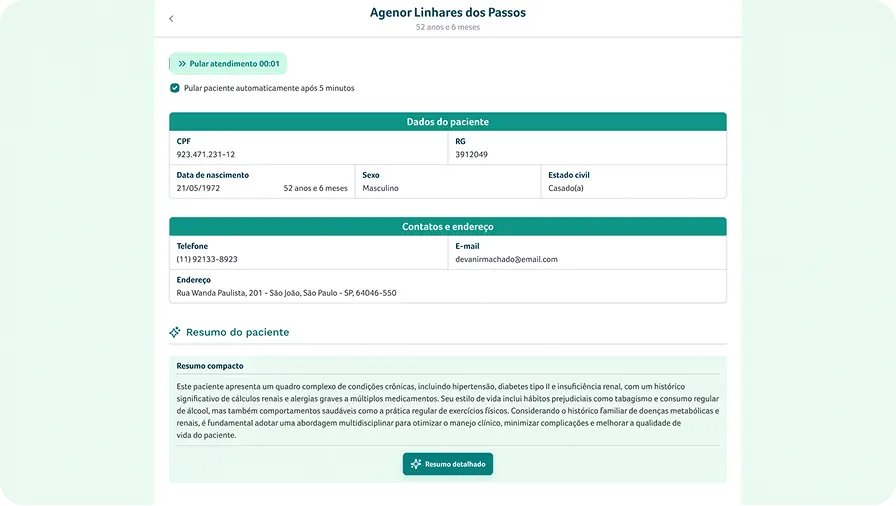Click the sparkle icon inside Resumo detalhado button
This screenshot has width=896, height=506.
(x=416, y=464)
